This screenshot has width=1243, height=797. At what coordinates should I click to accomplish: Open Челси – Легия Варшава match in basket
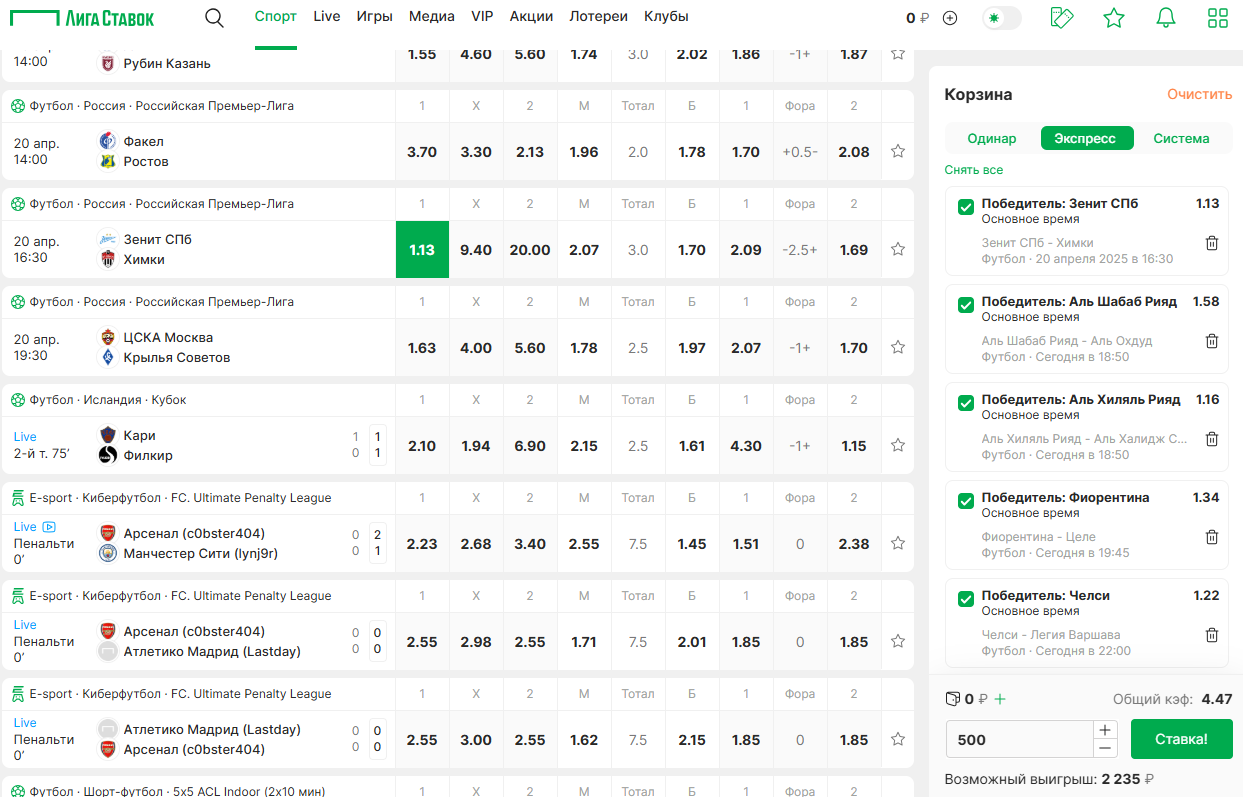tap(1051, 634)
